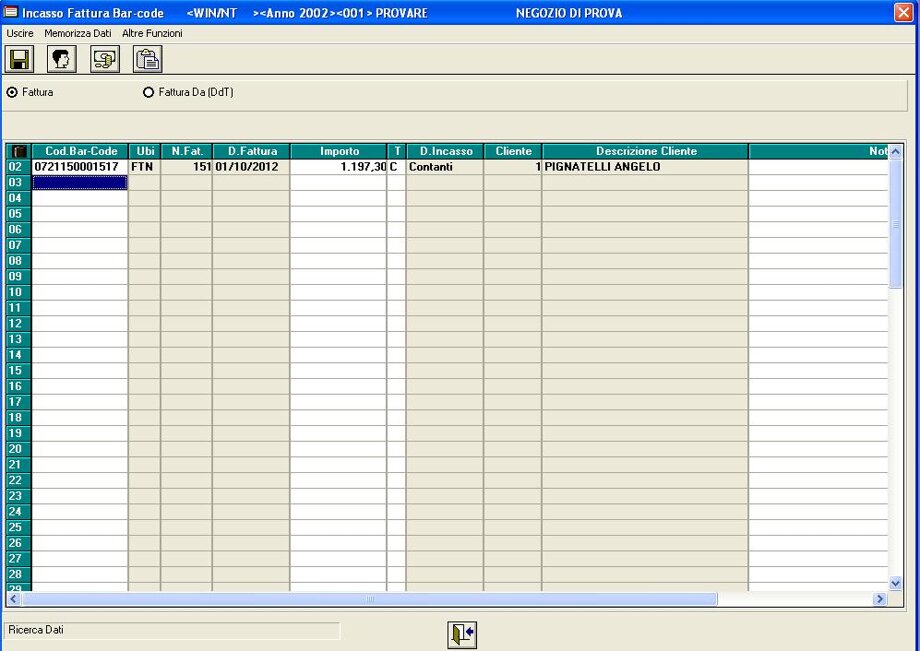Click the customer head profile icon
The height and width of the screenshot is (651, 920).
coord(62,60)
